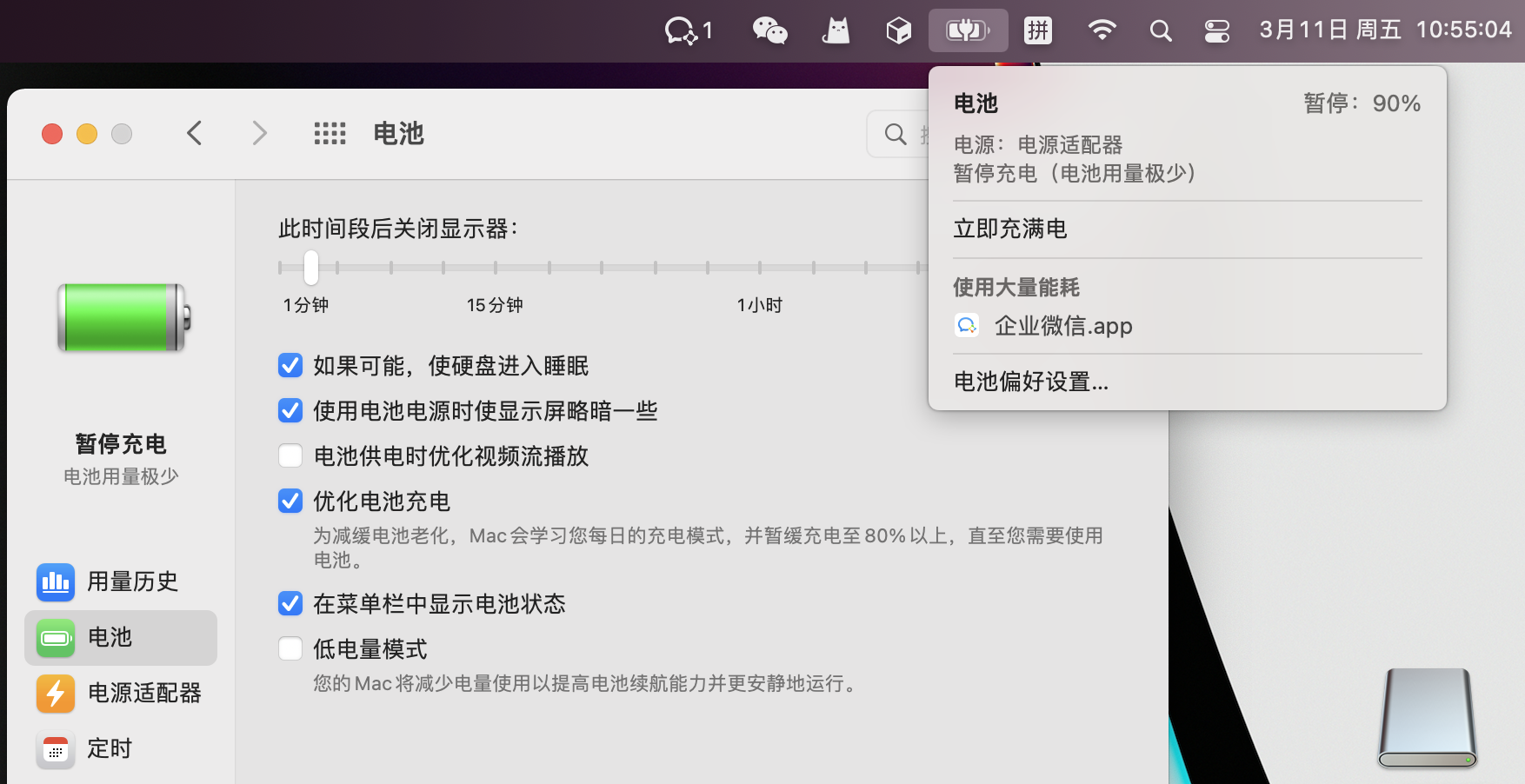Click the search magnifier in preferences window
1525x784 pixels.
point(896,134)
